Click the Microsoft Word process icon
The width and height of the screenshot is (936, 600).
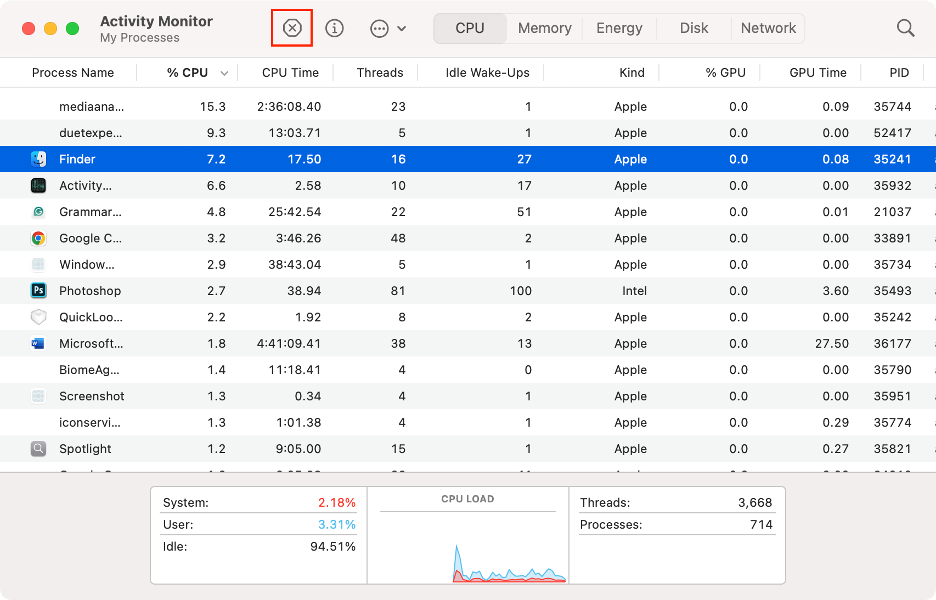point(38,343)
